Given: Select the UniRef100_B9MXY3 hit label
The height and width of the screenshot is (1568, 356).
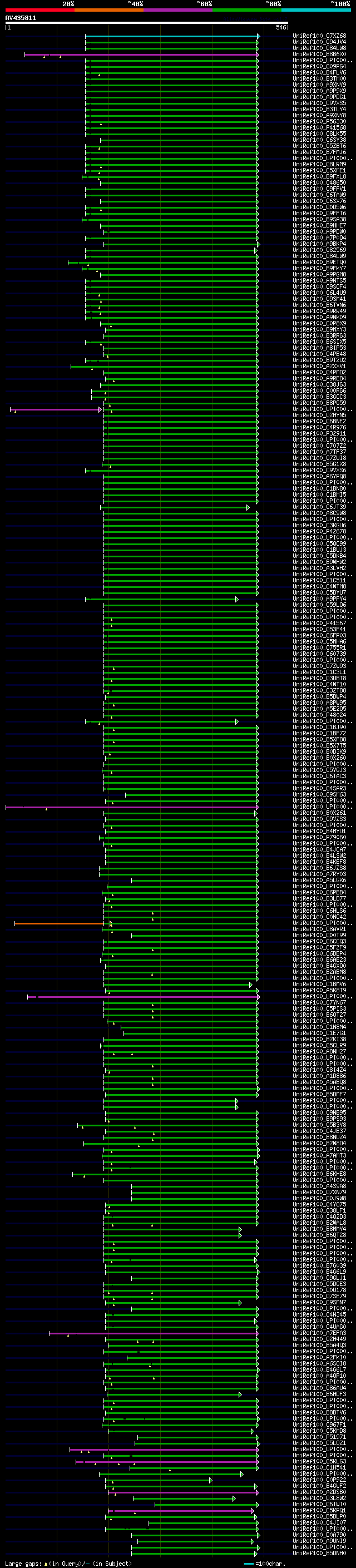Looking at the screenshot, I should coord(319,329).
